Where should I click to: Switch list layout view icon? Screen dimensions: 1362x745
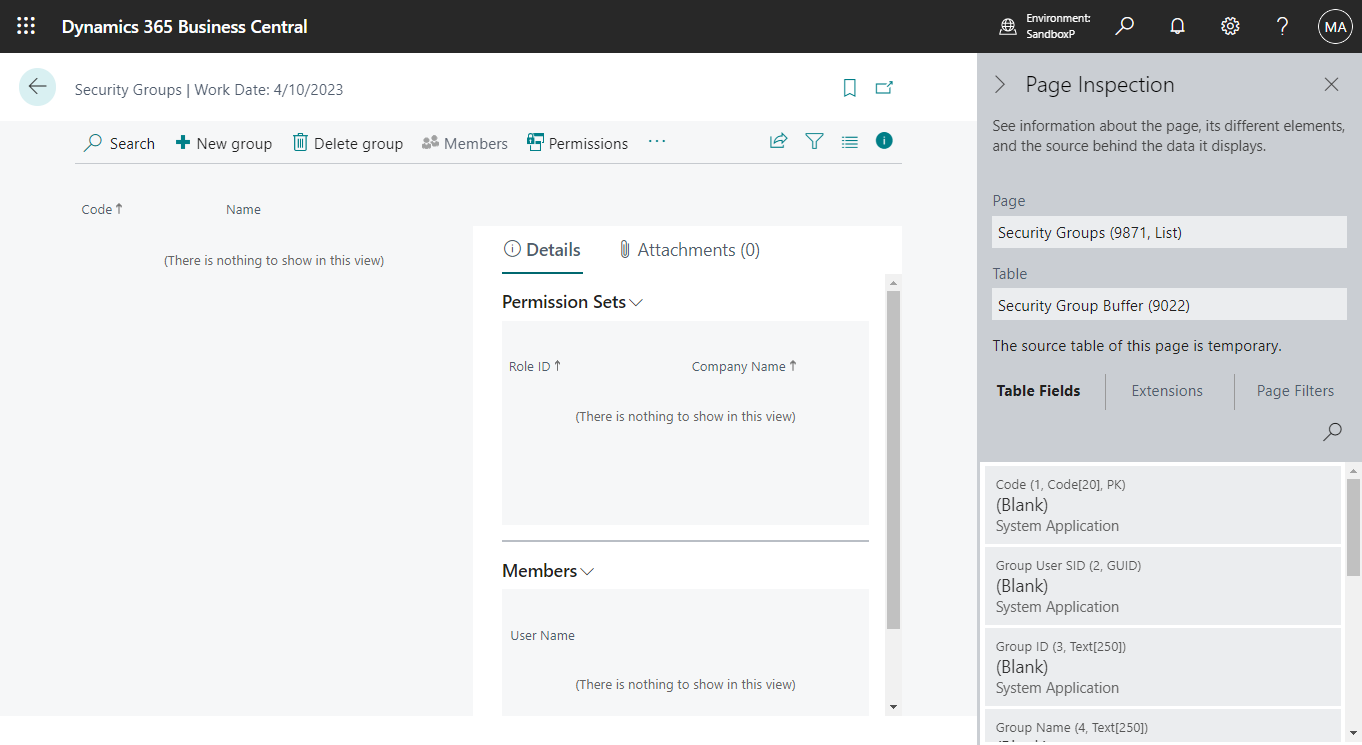pos(849,142)
